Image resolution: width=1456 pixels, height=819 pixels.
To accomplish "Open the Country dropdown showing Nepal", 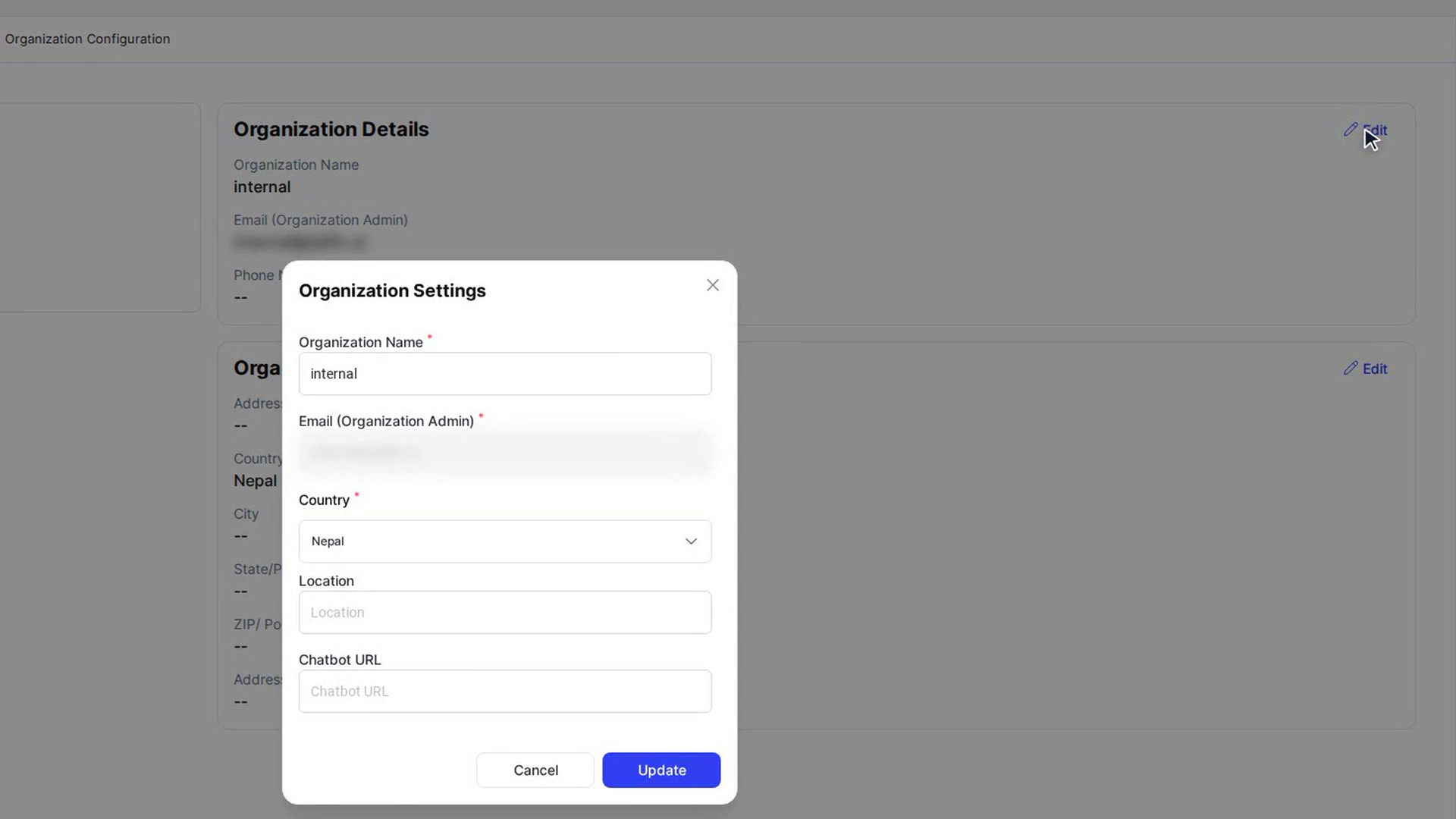I will pos(505,541).
